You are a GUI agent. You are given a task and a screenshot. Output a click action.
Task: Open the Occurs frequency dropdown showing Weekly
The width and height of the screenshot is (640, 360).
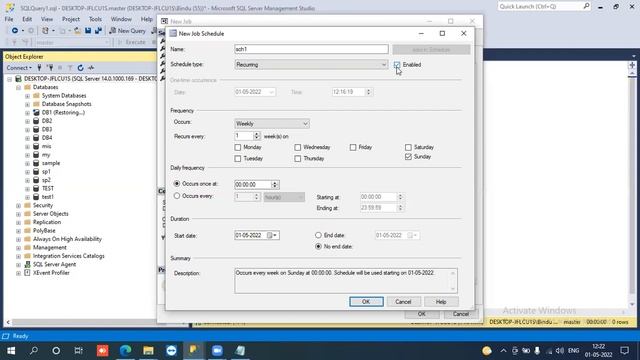point(272,124)
